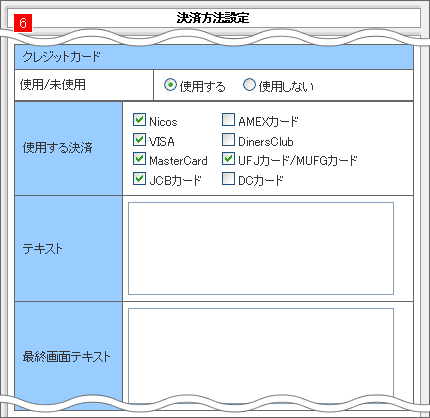Viewport: 430px width, 418px height.
Task: Click the 使用する決済 label cell
Action: point(69,148)
